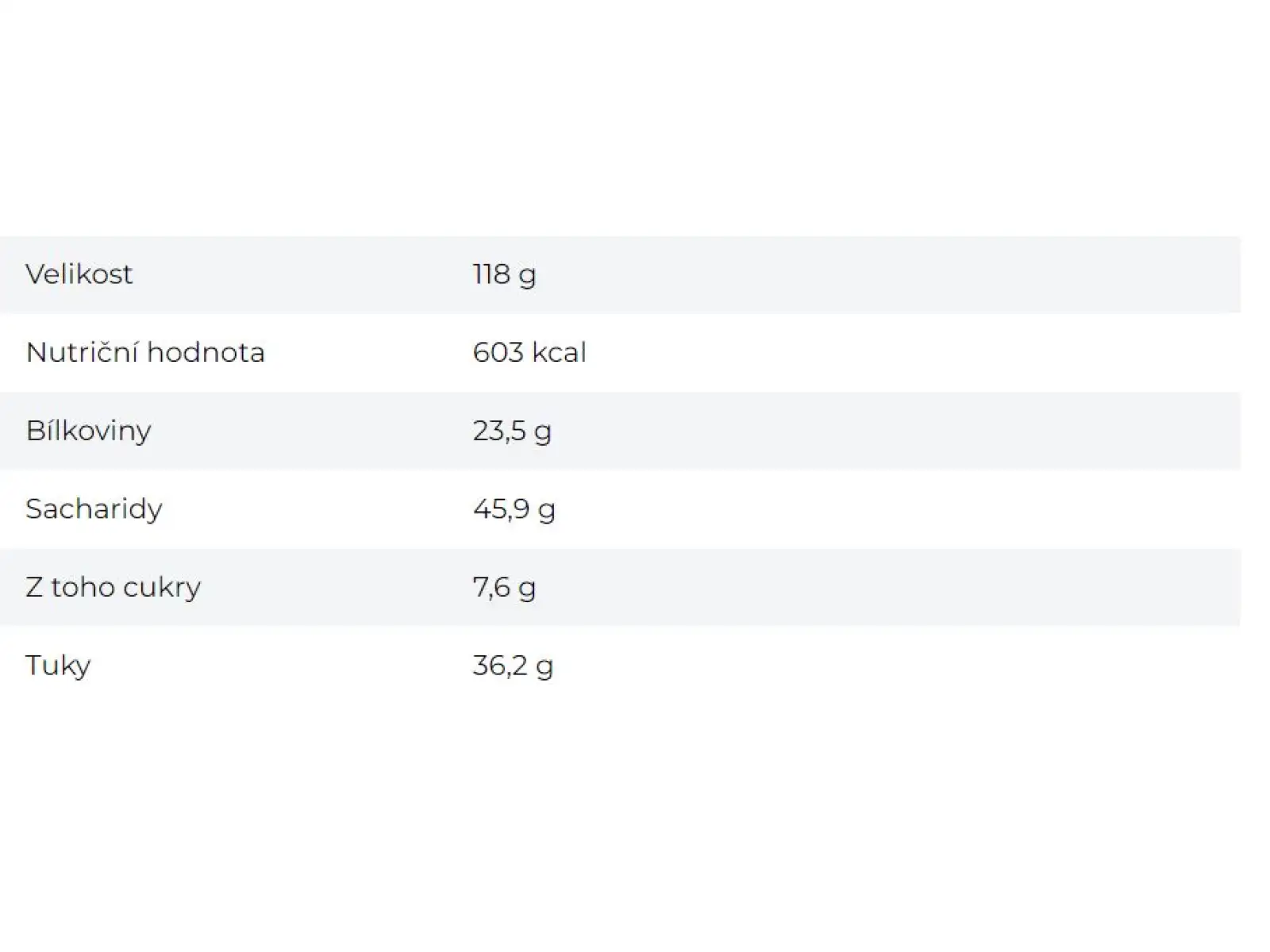Screen dimensions: 1270x952
Task: Click the Tuky label
Action: click(58, 666)
